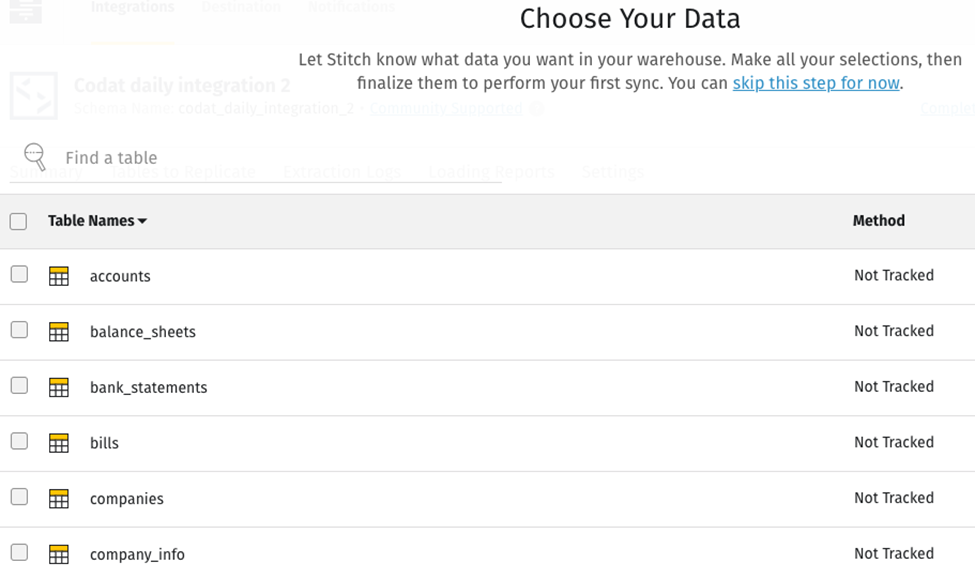Viewport: 975px width, 579px height.
Task: Check the bills table checkbox
Action: 18,442
